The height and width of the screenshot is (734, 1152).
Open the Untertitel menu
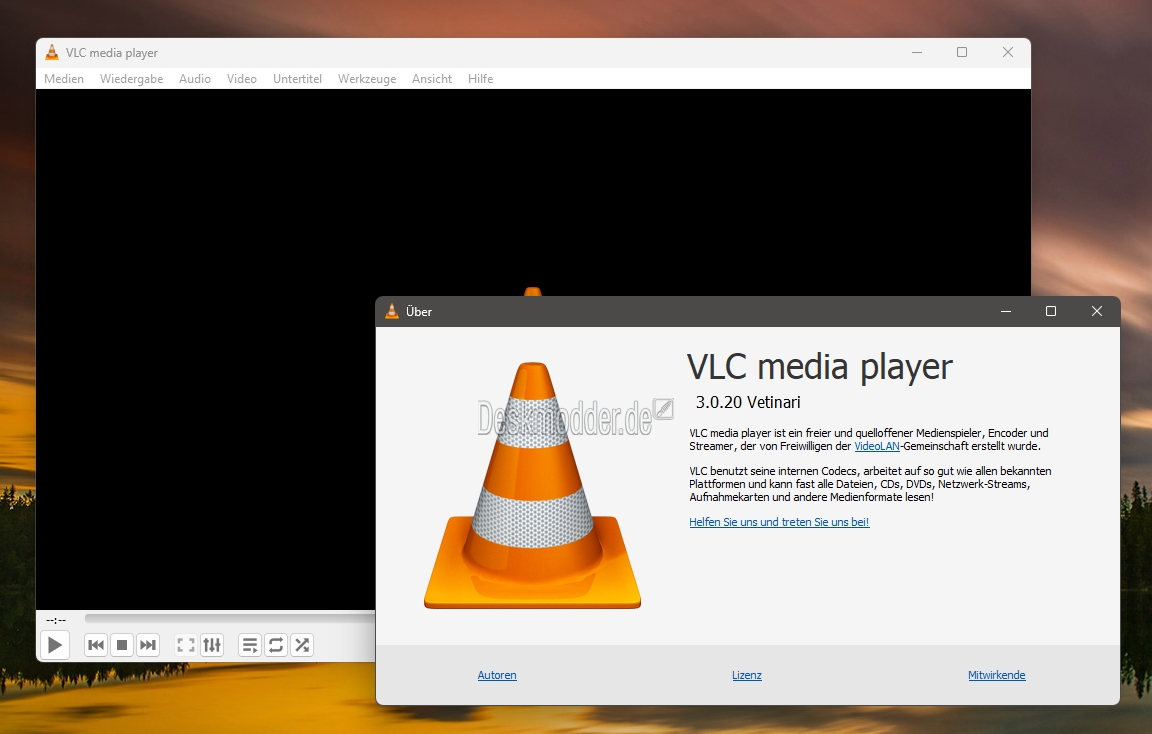tap(298, 79)
